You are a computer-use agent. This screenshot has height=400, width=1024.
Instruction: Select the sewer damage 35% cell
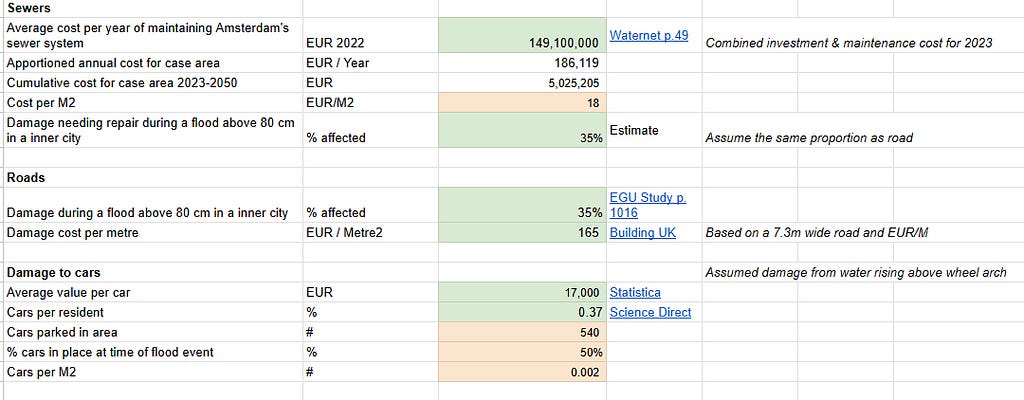point(522,130)
